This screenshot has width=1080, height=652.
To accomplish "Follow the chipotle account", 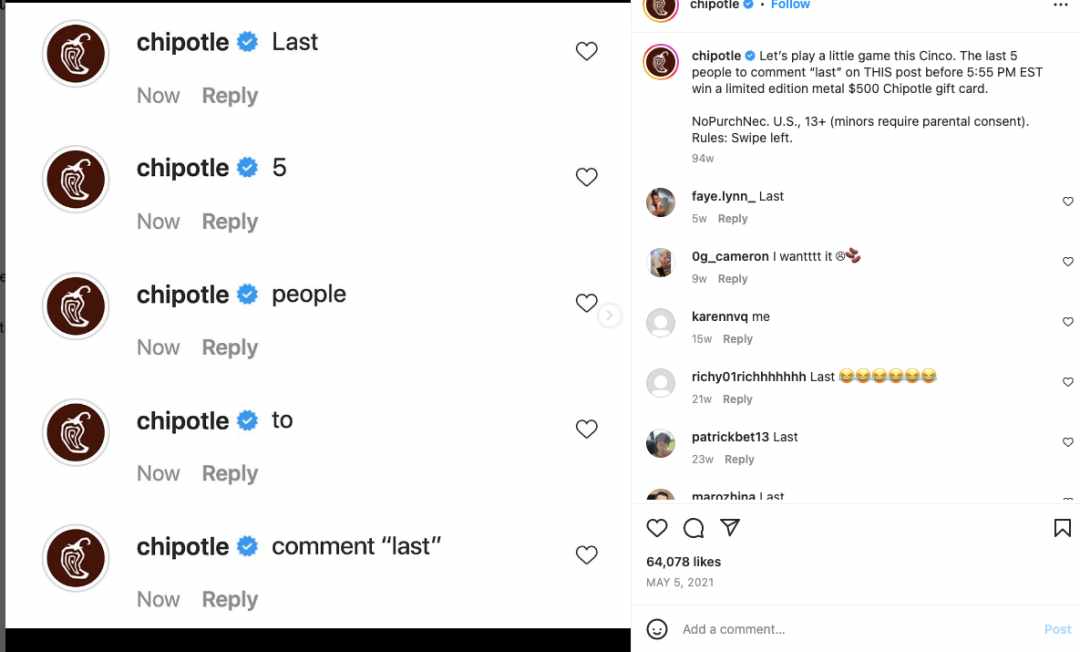I will 790,5.
